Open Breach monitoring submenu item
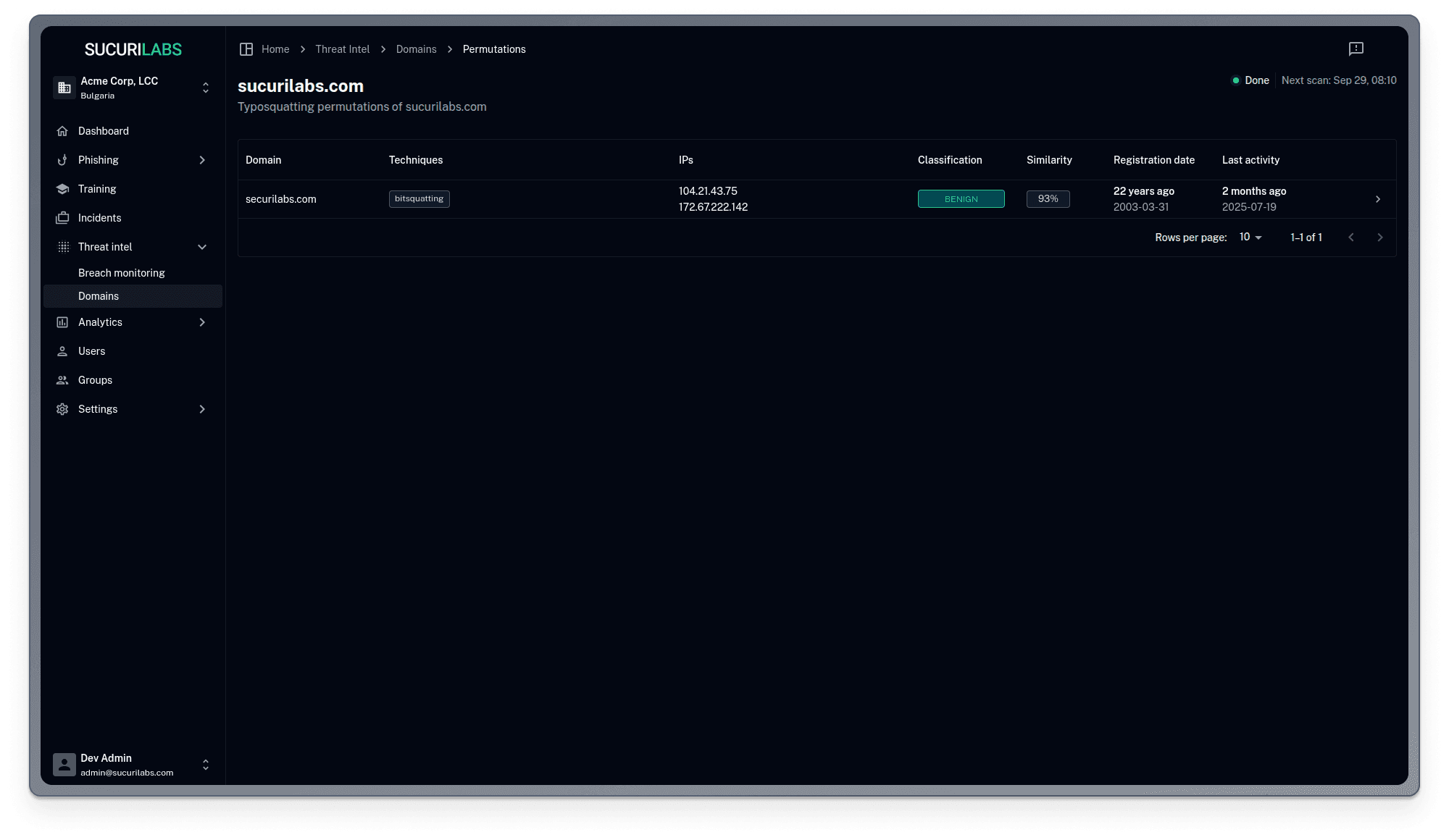Image resolution: width=1449 pixels, height=840 pixels. 122,273
